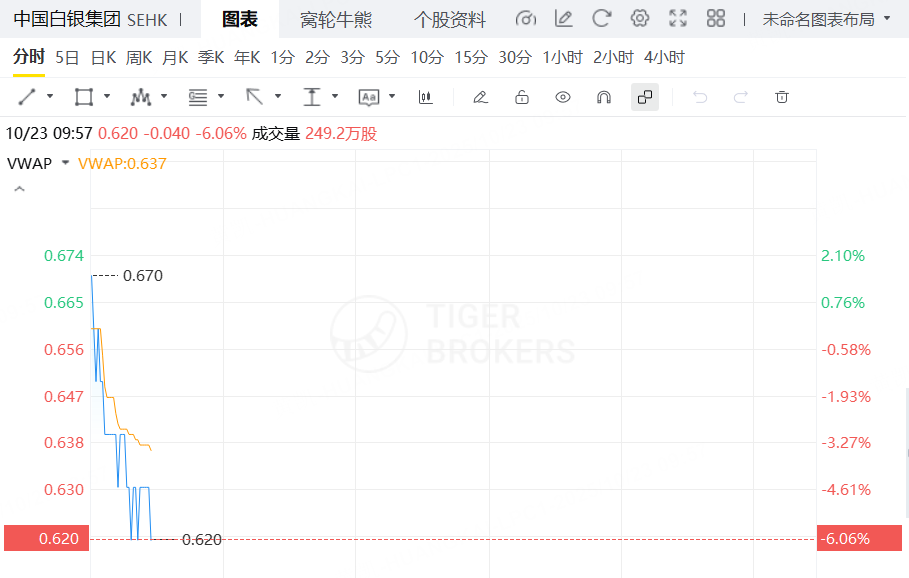Open the 未命名图表布局 layout dropdown
The width and height of the screenshot is (909, 578).
point(826,19)
